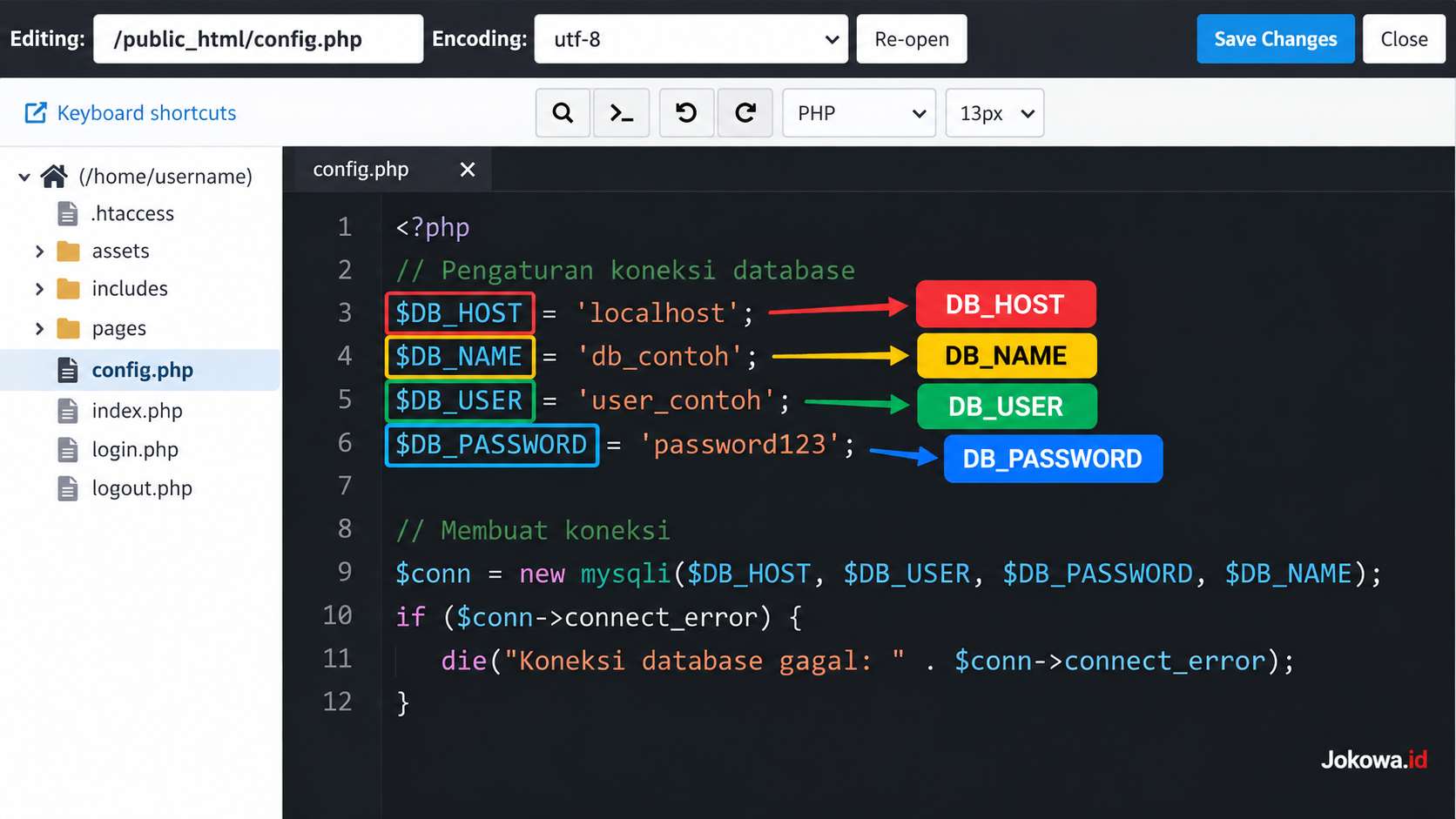
Task: Select config.php in the file tree
Action: tap(140, 370)
